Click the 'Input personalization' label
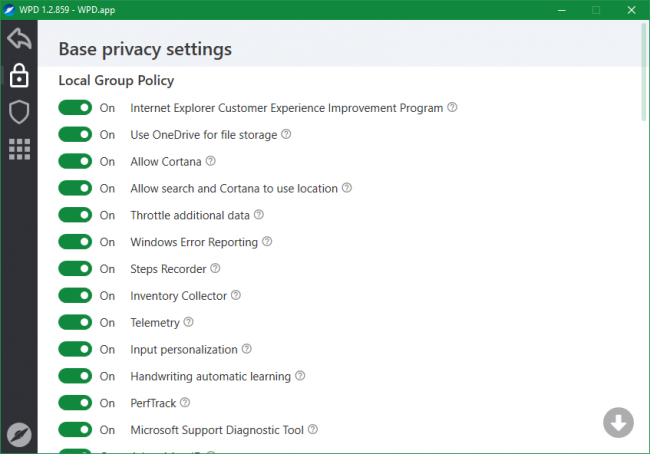This screenshot has height=454, width=650. pyautogui.click(x=184, y=350)
